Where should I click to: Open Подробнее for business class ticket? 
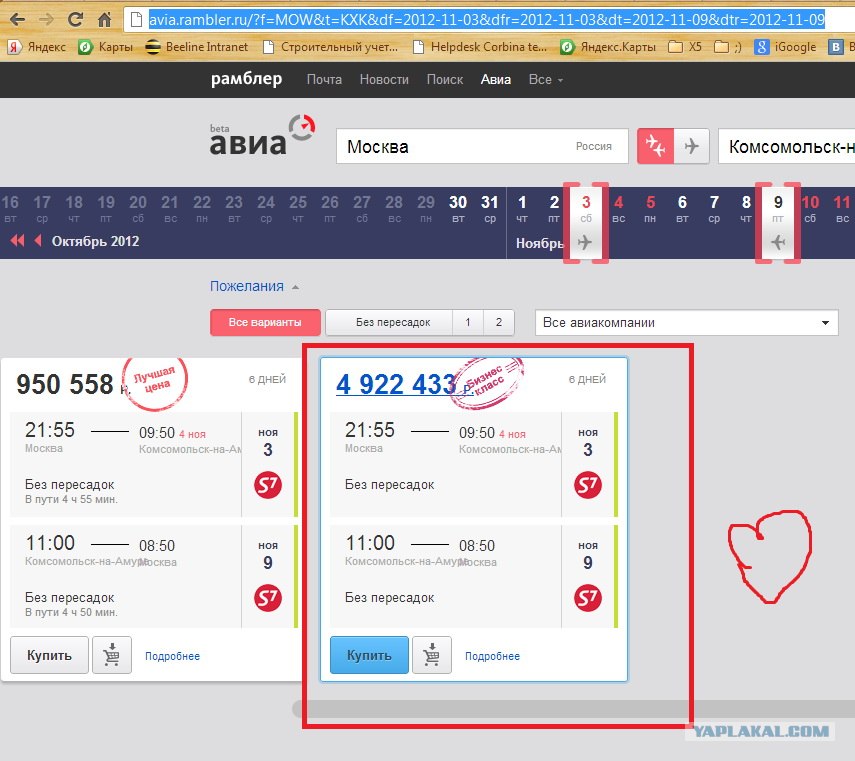coord(492,656)
